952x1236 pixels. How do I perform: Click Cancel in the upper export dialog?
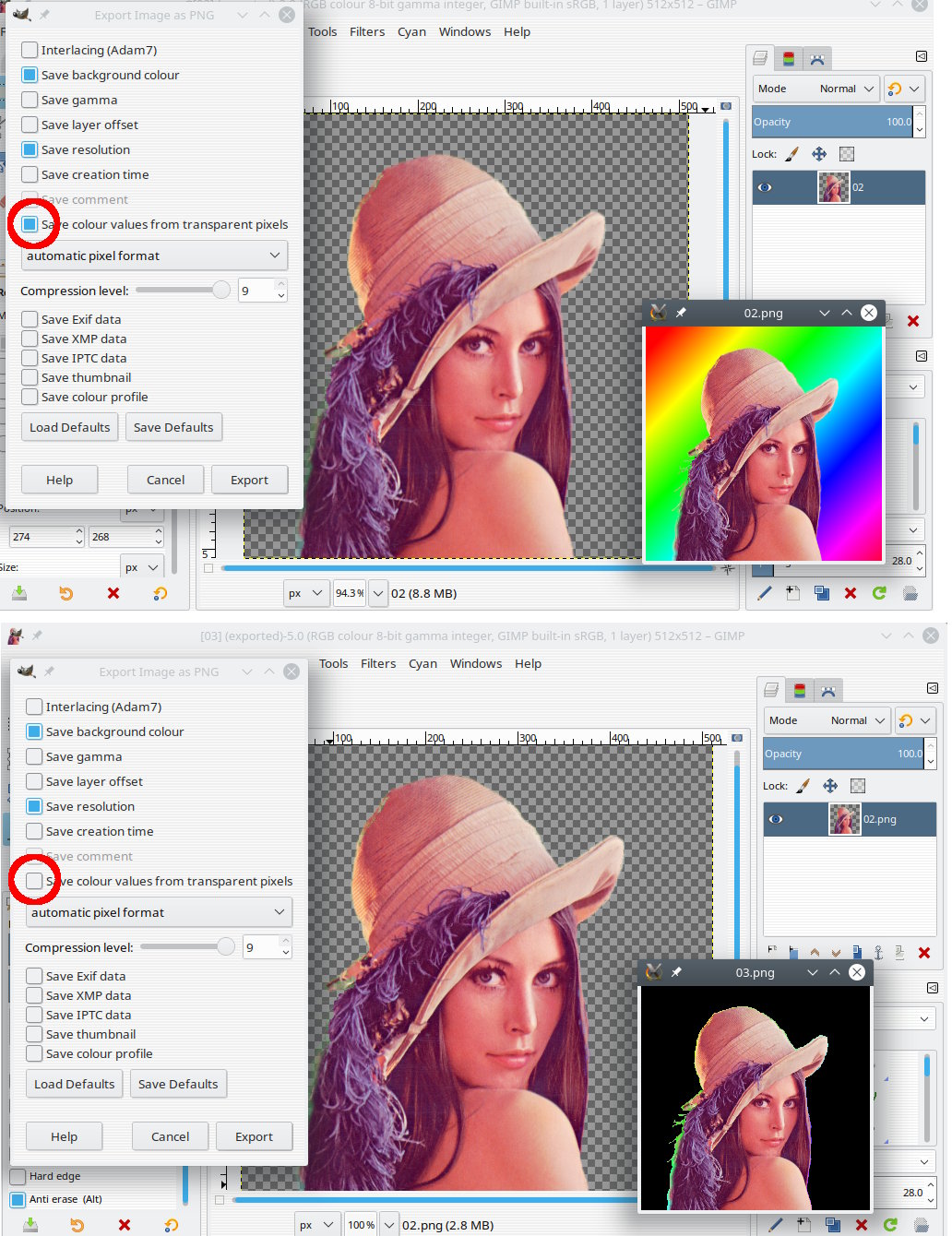[x=165, y=480]
